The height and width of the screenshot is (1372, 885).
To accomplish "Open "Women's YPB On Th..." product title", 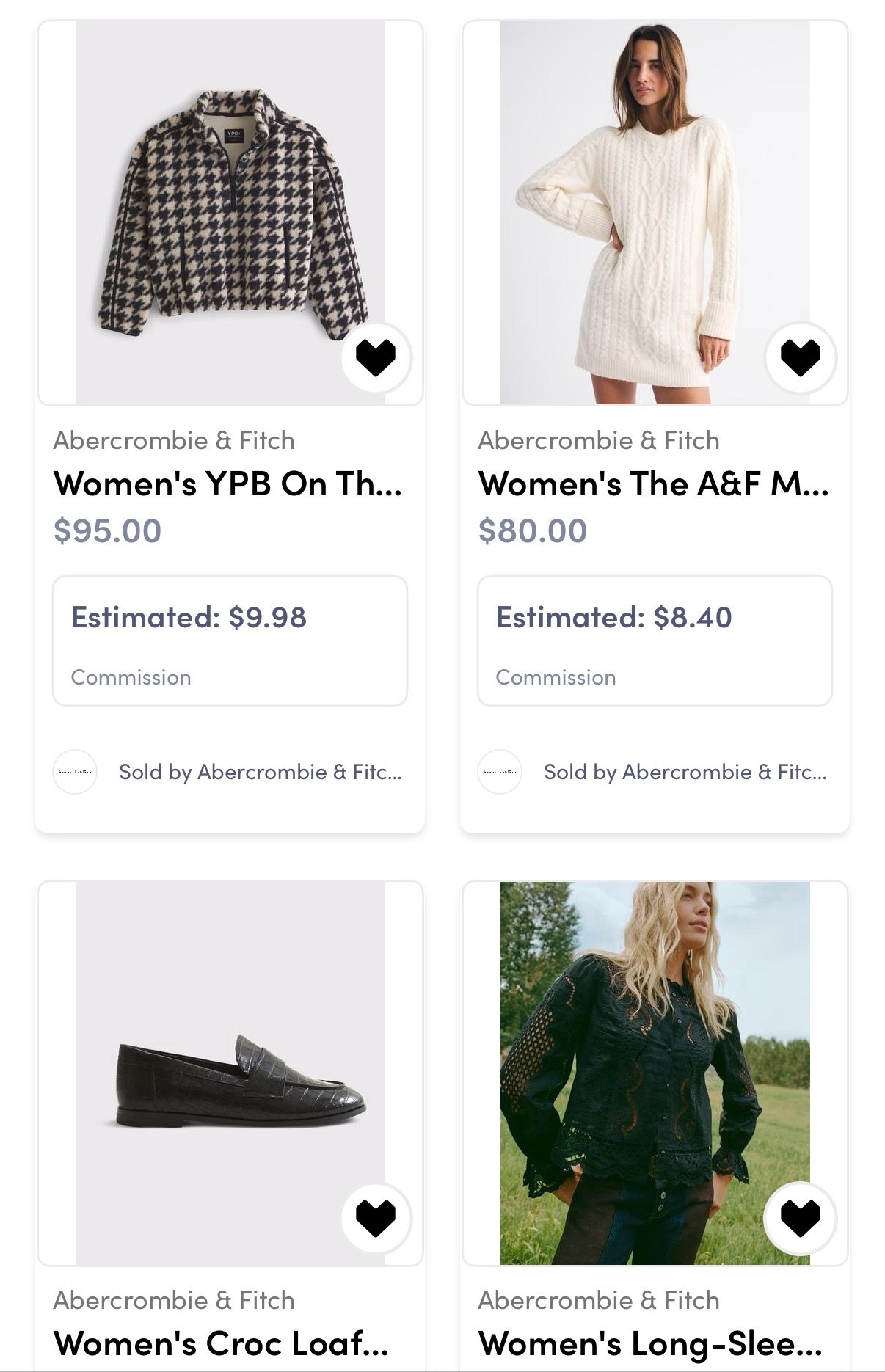I will pos(227,484).
